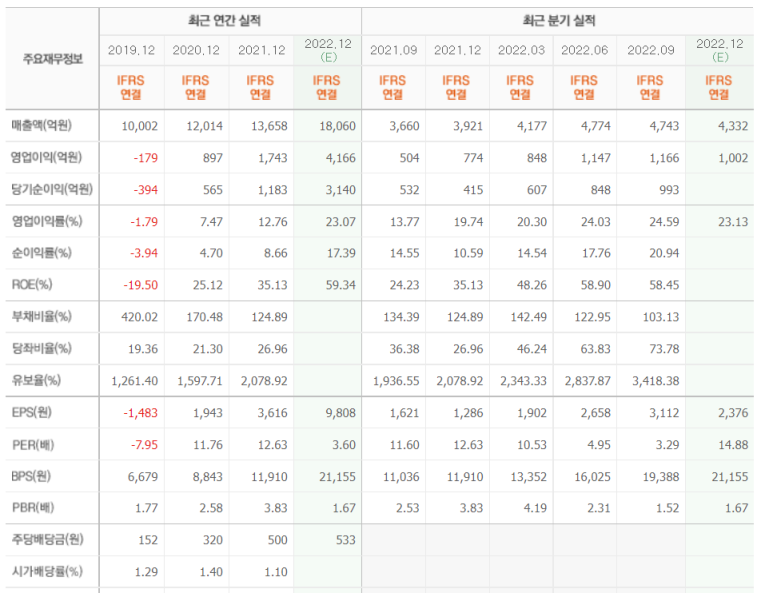Click reserve ratio value 1,261.40
773x593 pixels.
point(135,381)
